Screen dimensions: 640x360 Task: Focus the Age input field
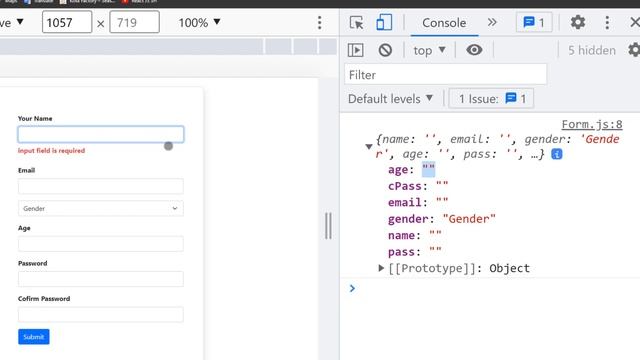(x=101, y=244)
